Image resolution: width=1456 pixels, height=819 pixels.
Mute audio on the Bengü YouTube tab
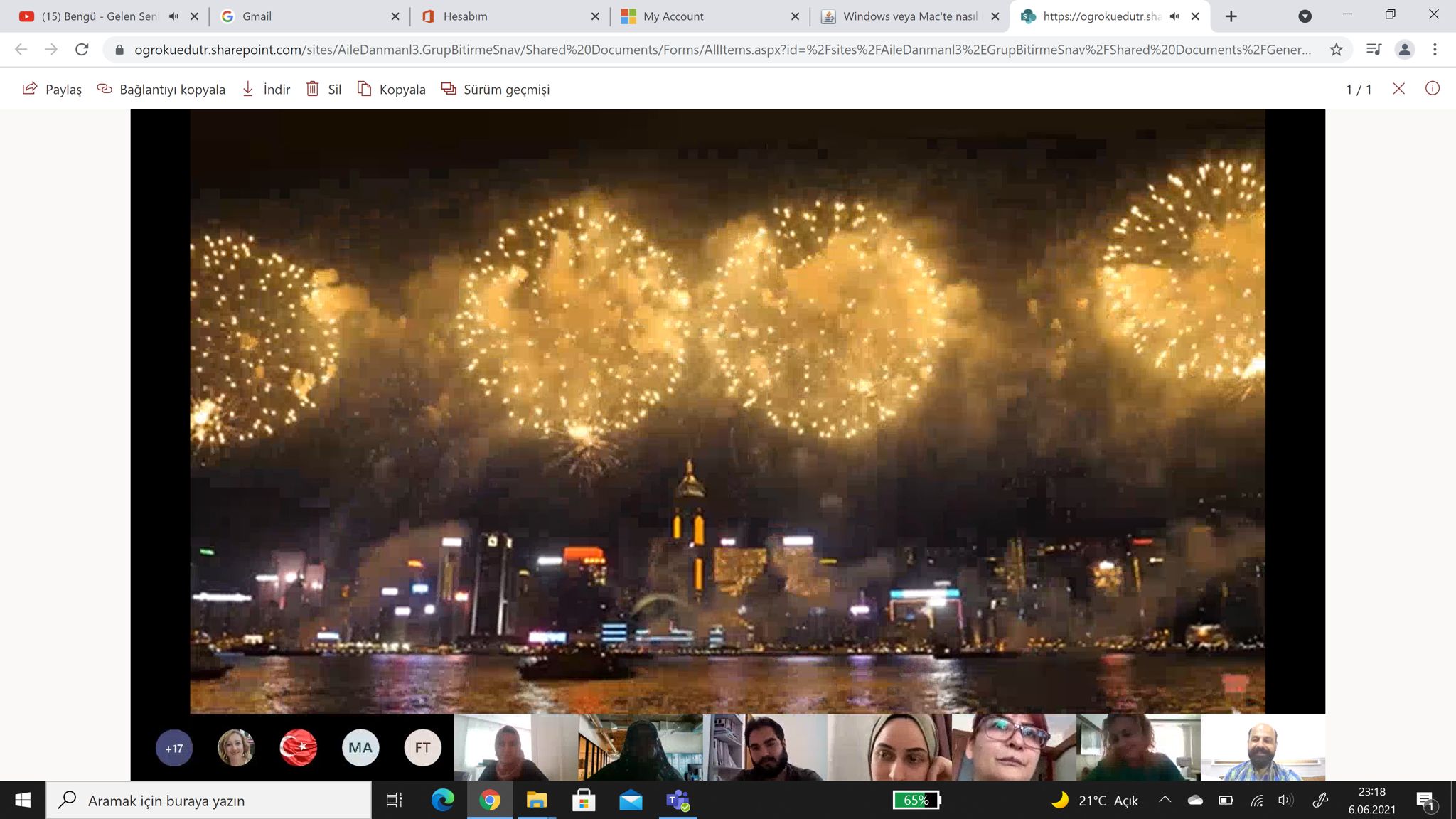coord(173,16)
